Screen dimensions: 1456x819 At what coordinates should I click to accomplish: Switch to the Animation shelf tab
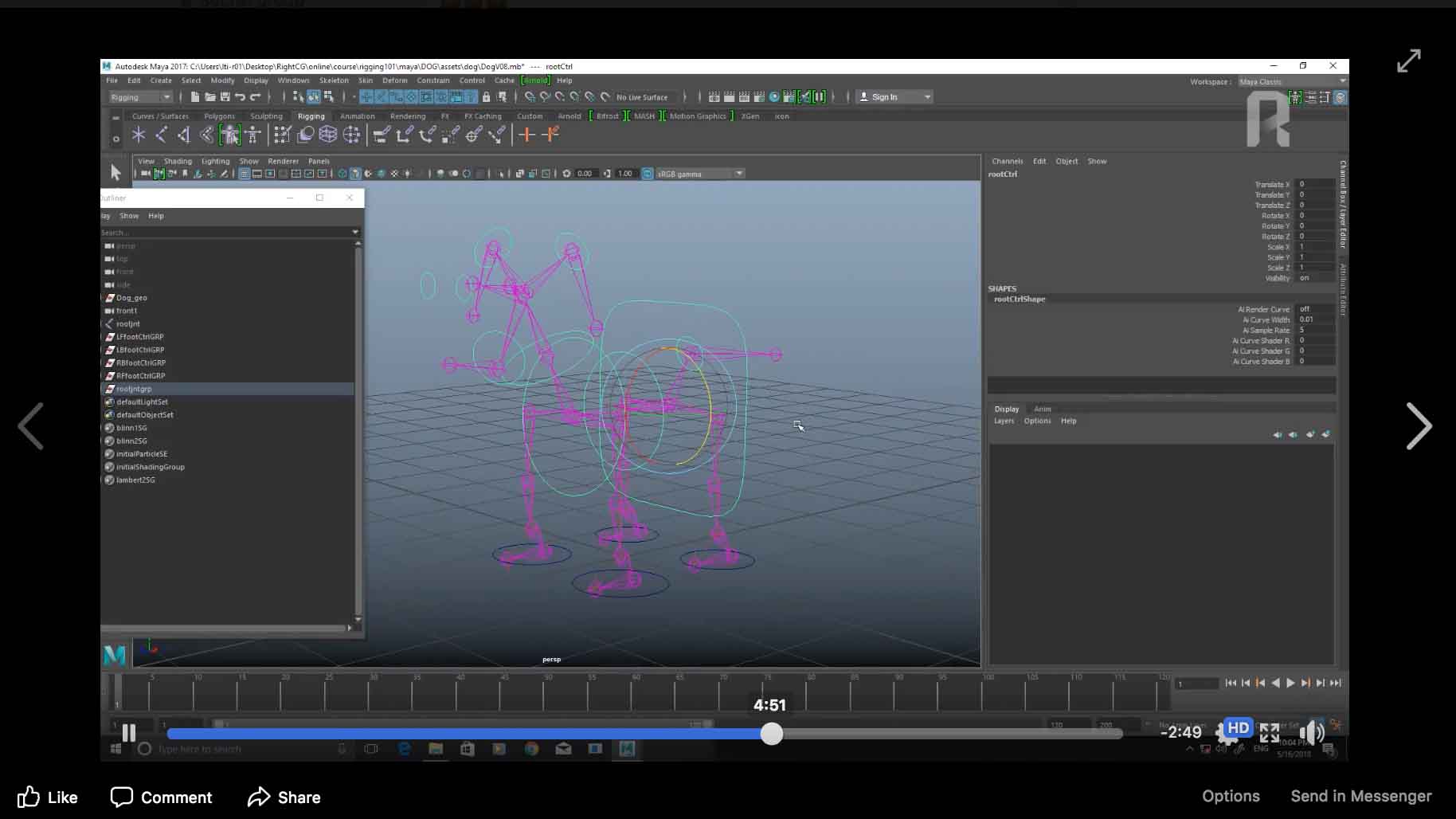tap(357, 116)
